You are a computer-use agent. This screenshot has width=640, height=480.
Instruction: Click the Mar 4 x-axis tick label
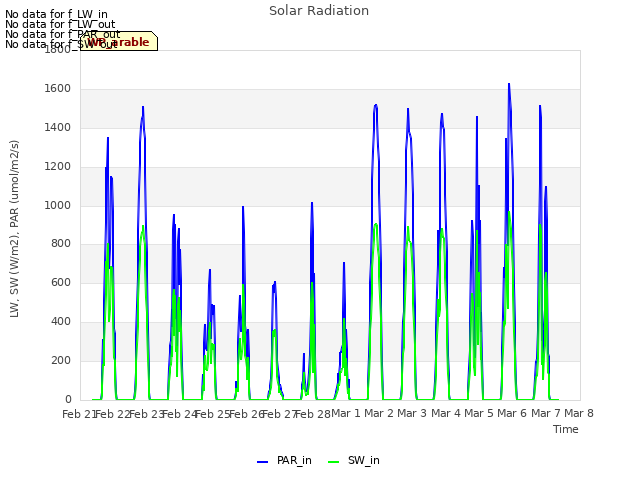[x=446, y=413]
